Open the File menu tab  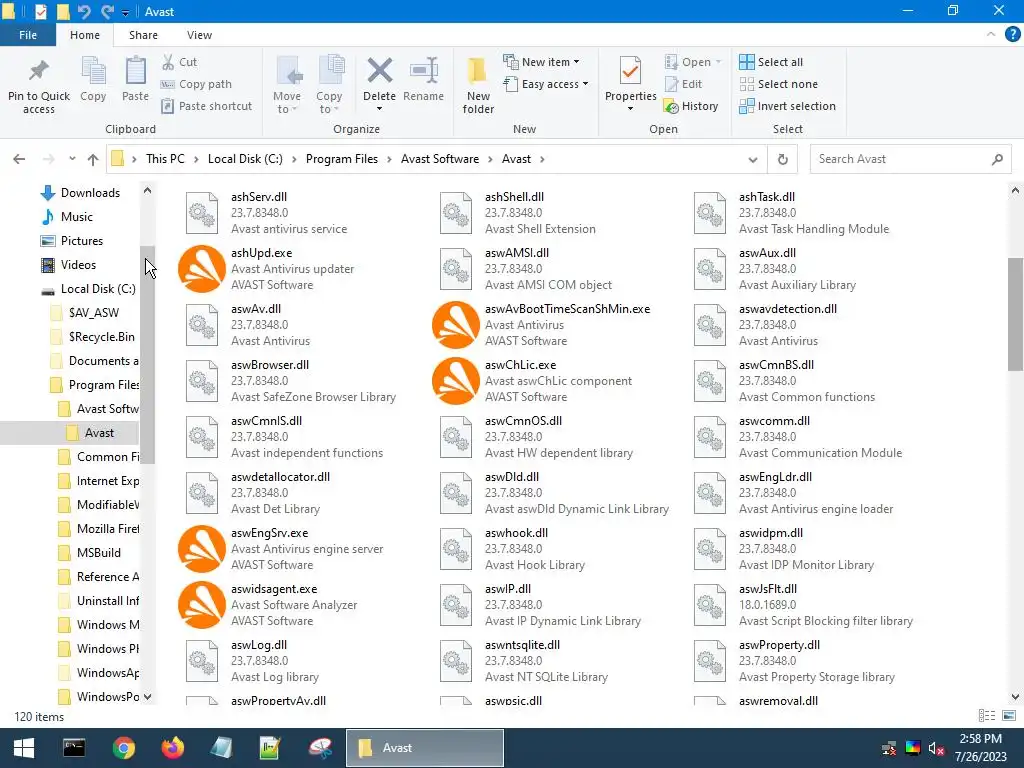[x=27, y=35]
